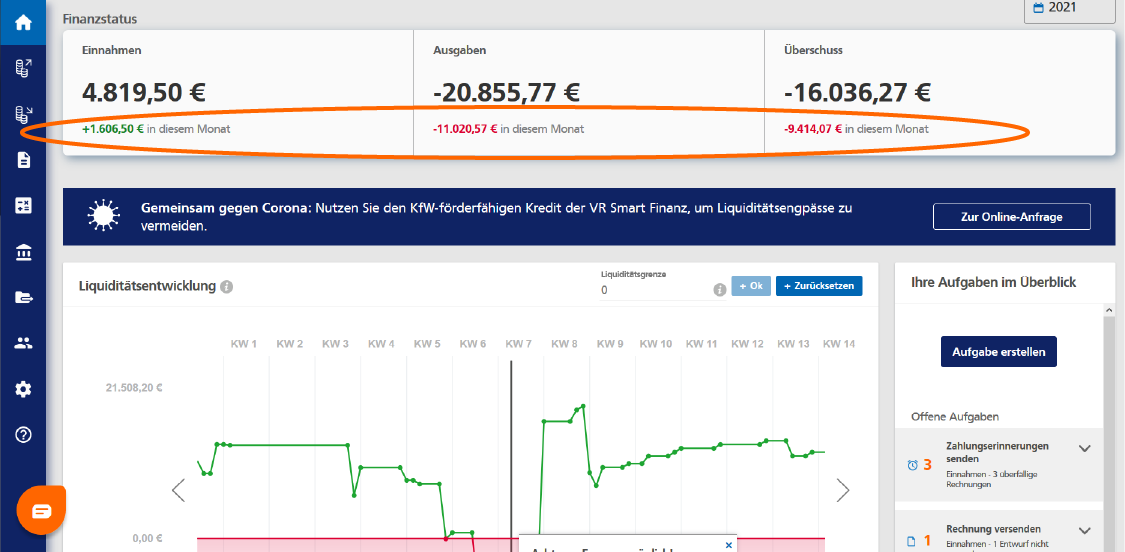Open the folder icon in sidebar
The width and height of the screenshot is (1125, 552).
23,297
